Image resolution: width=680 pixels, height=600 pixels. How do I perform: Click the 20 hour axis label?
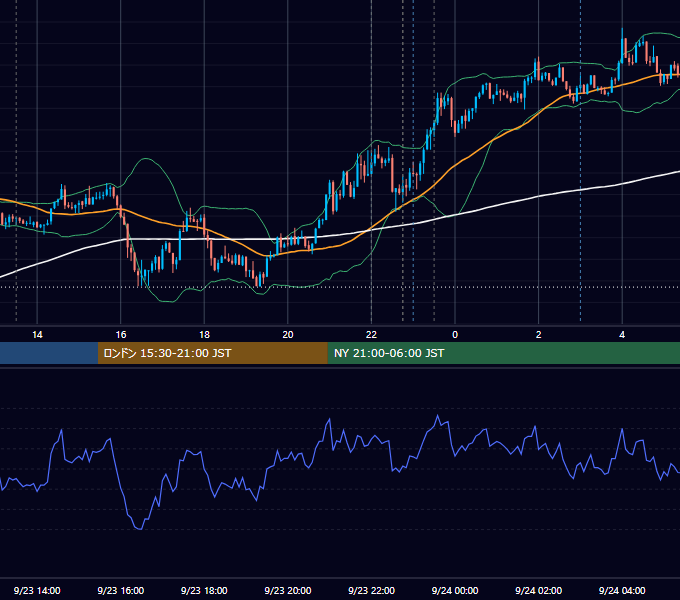point(288,335)
